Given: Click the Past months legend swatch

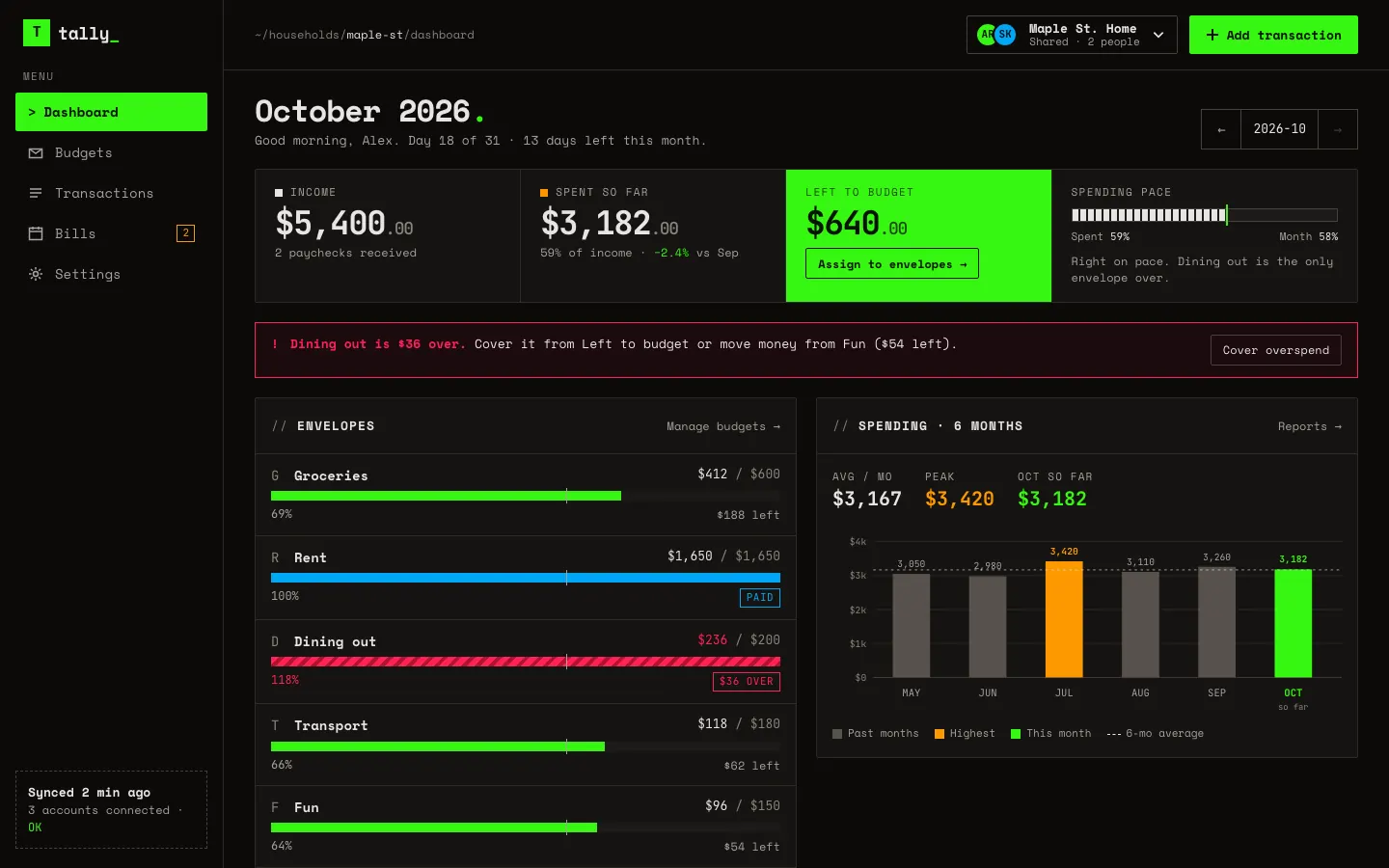Looking at the screenshot, I should (x=837, y=734).
